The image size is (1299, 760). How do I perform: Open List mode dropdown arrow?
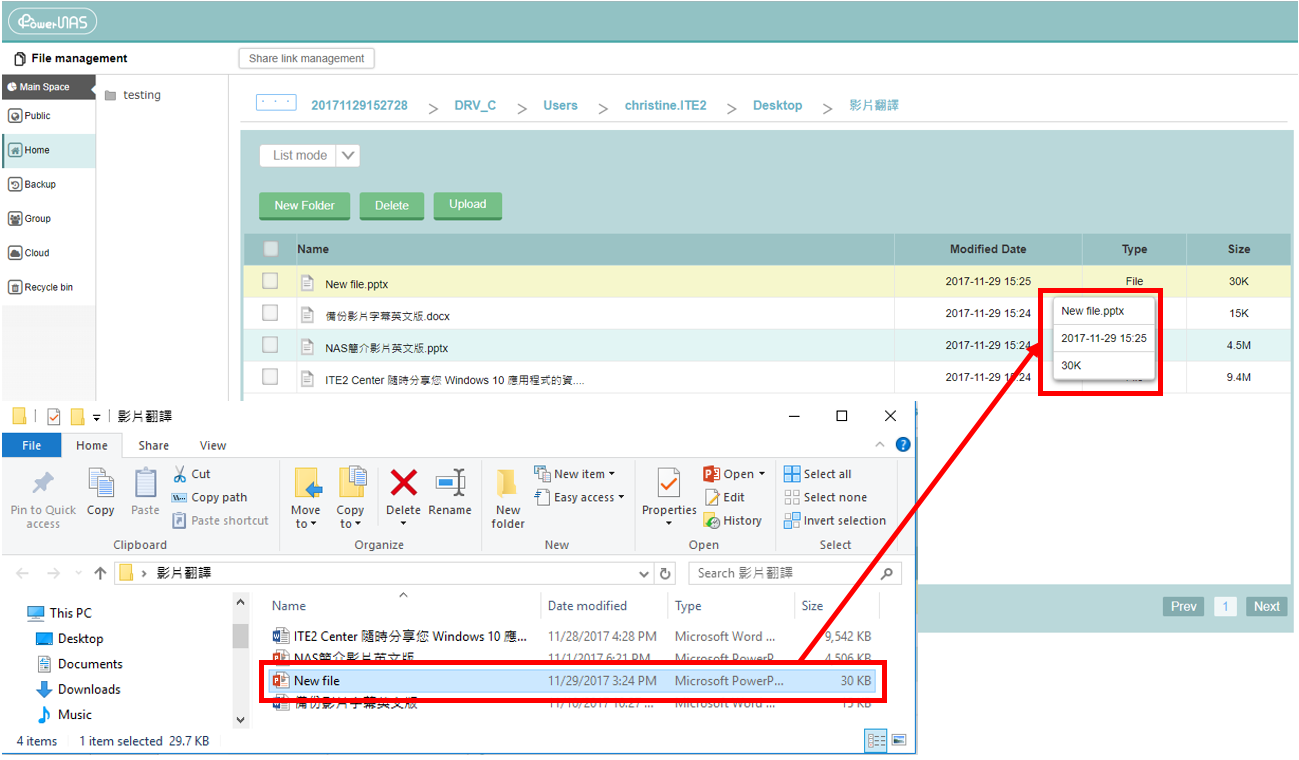tap(348, 155)
